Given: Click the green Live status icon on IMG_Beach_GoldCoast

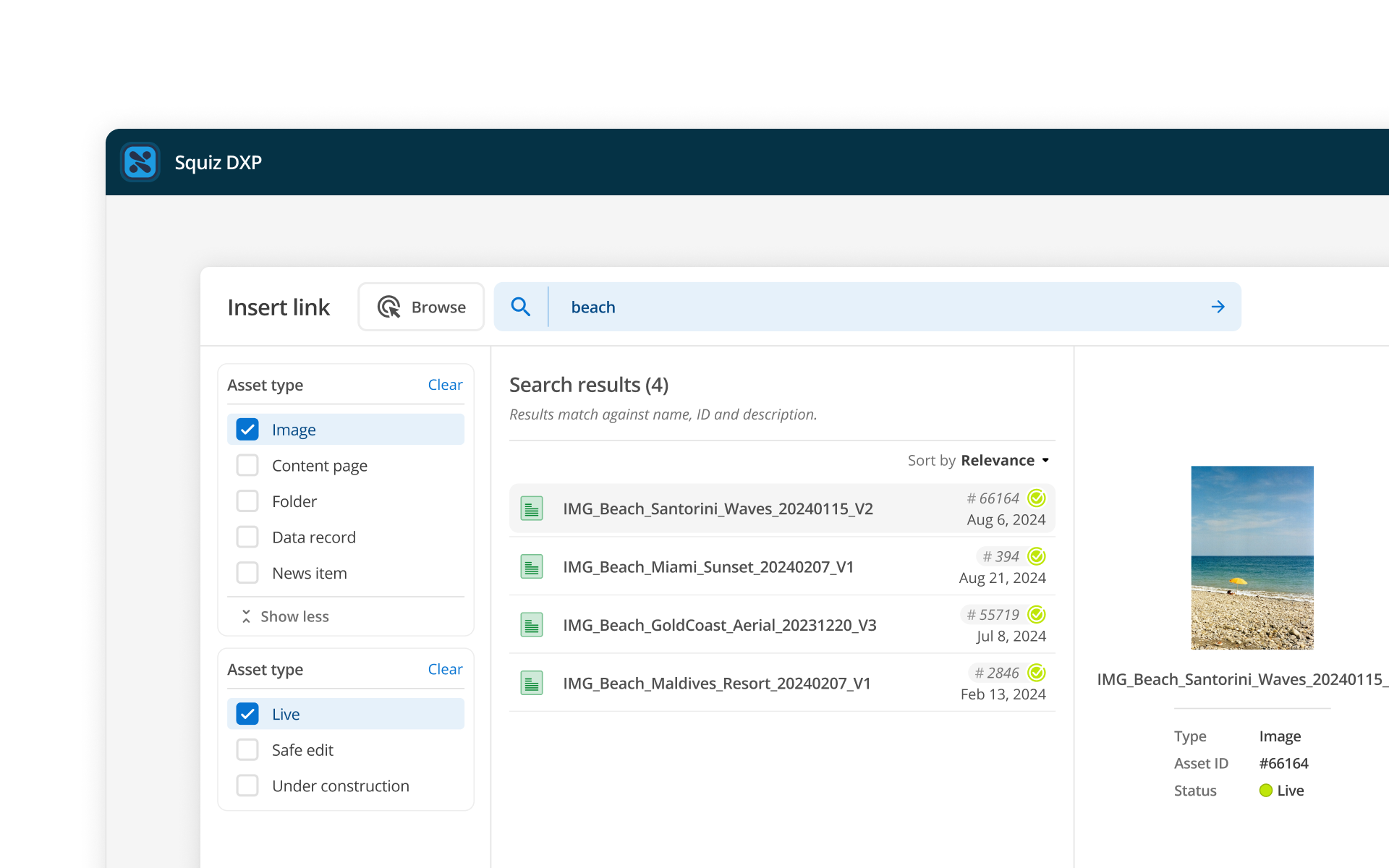Looking at the screenshot, I should pyautogui.click(x=1037, y=614).
